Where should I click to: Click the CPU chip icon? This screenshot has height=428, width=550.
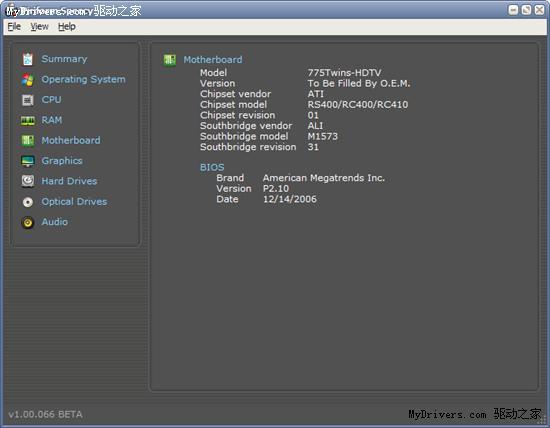(28, 100)
